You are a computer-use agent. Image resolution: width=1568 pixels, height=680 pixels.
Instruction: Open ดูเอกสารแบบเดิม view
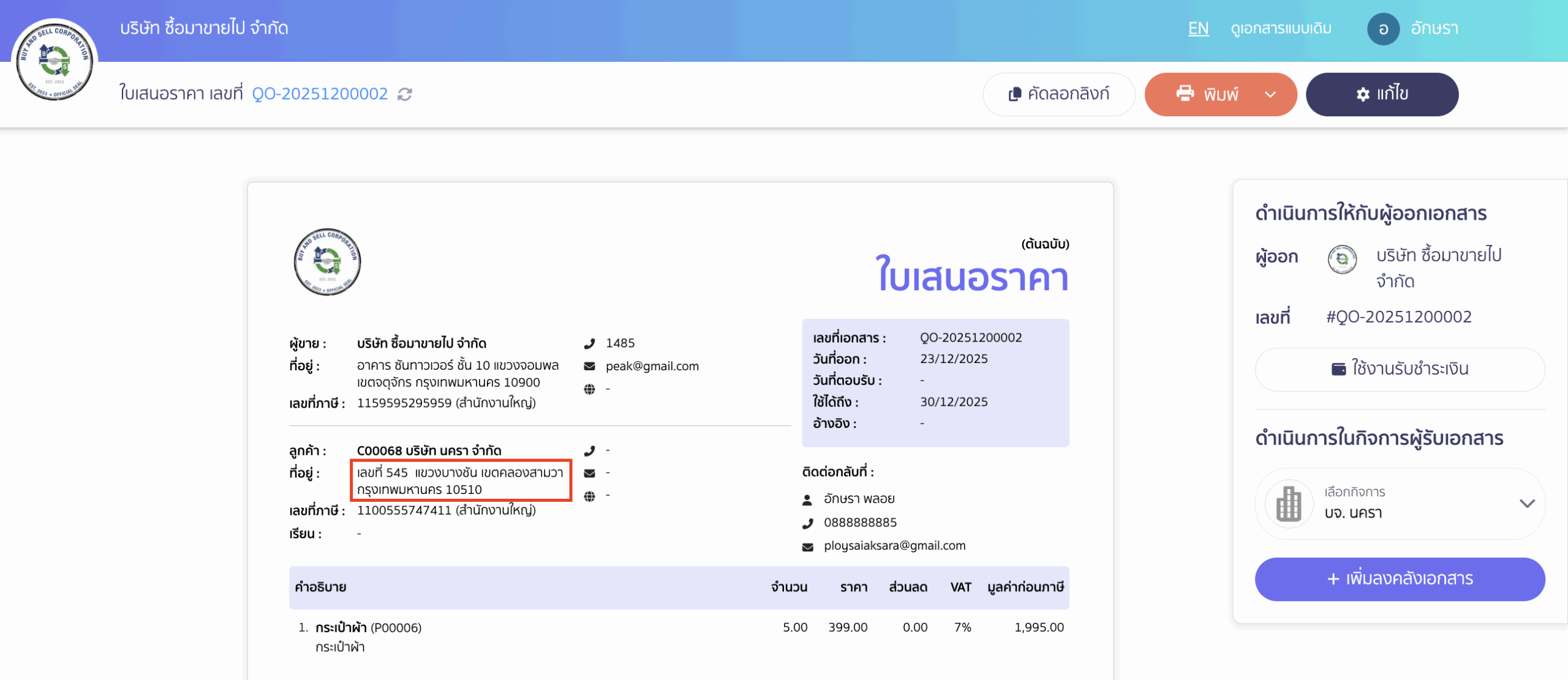click(x=1280, y=28)
